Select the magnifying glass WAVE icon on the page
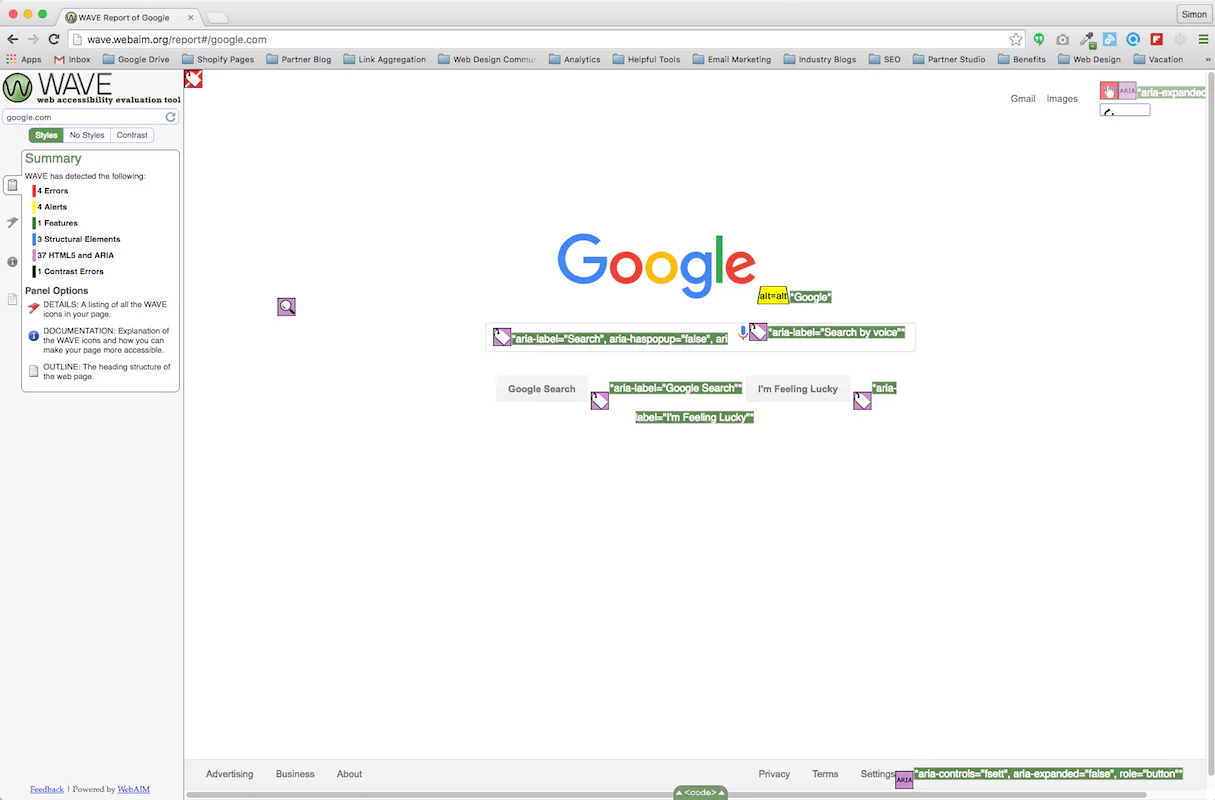This screenshot has height=800, width=1215. coord(286,306)
